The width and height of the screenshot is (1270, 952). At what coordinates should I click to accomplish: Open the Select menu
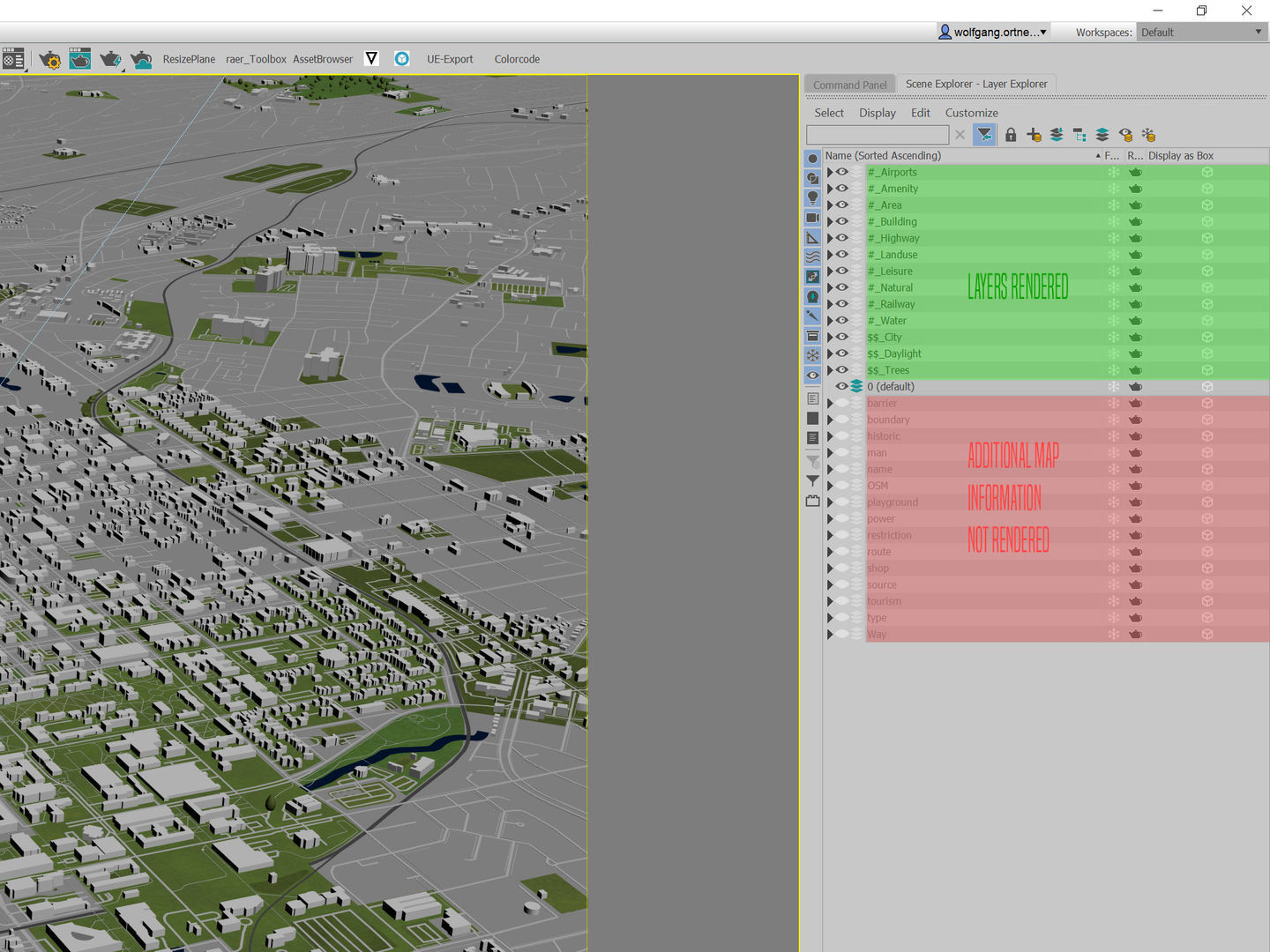(828, 113)
